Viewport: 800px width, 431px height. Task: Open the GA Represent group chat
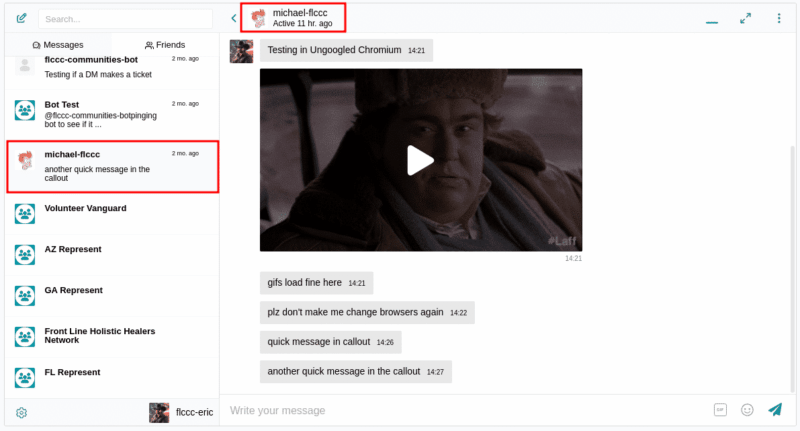click(x=112, y=296)
